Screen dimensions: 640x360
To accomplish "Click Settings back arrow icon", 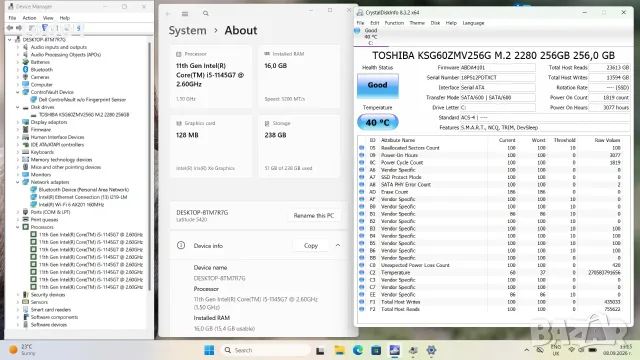I will click(168, 14).
